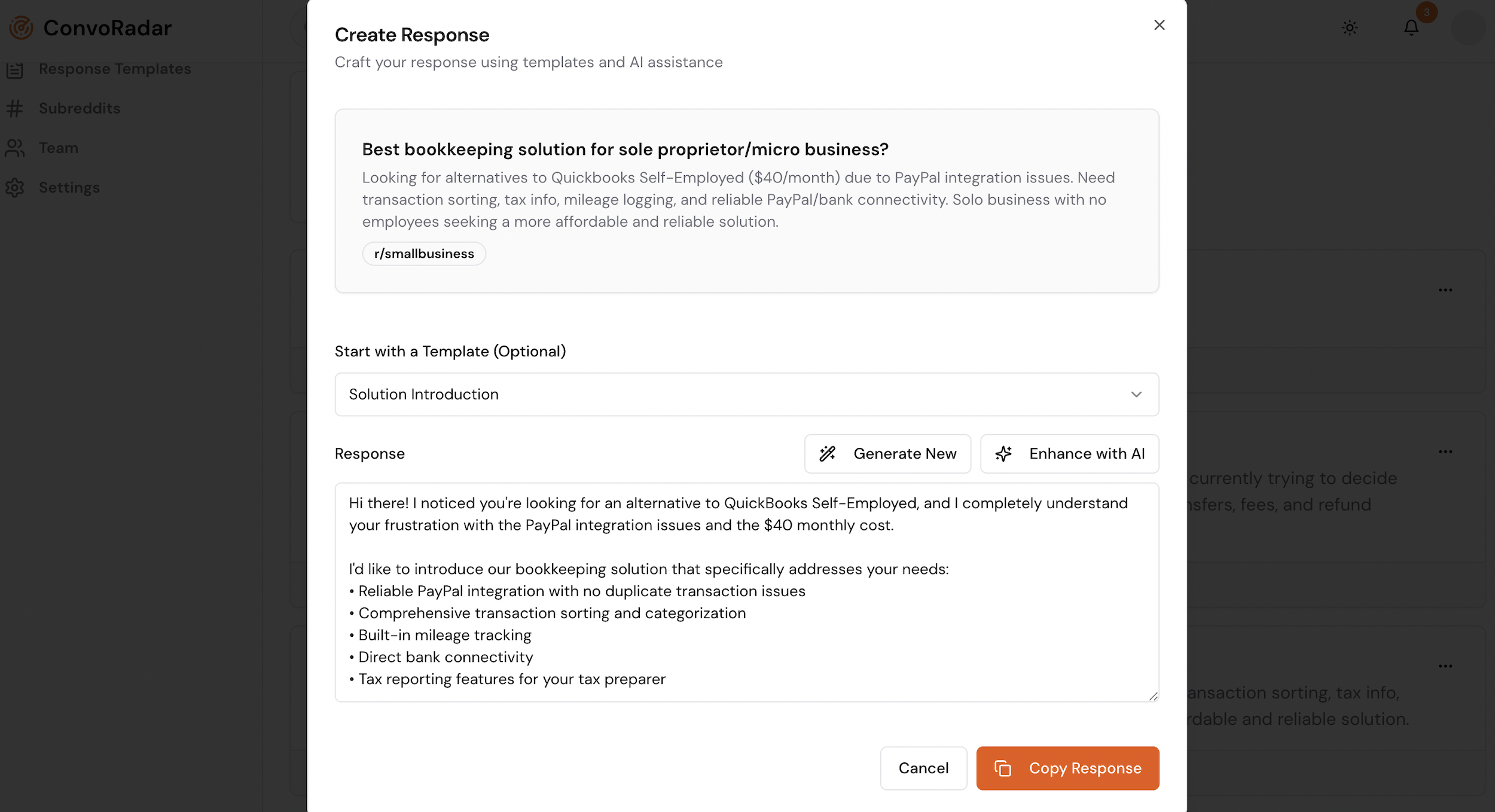1495x812 pixels.
Task: Click the r/smallbusiness subreddit tag
Action: pos(424,254)
